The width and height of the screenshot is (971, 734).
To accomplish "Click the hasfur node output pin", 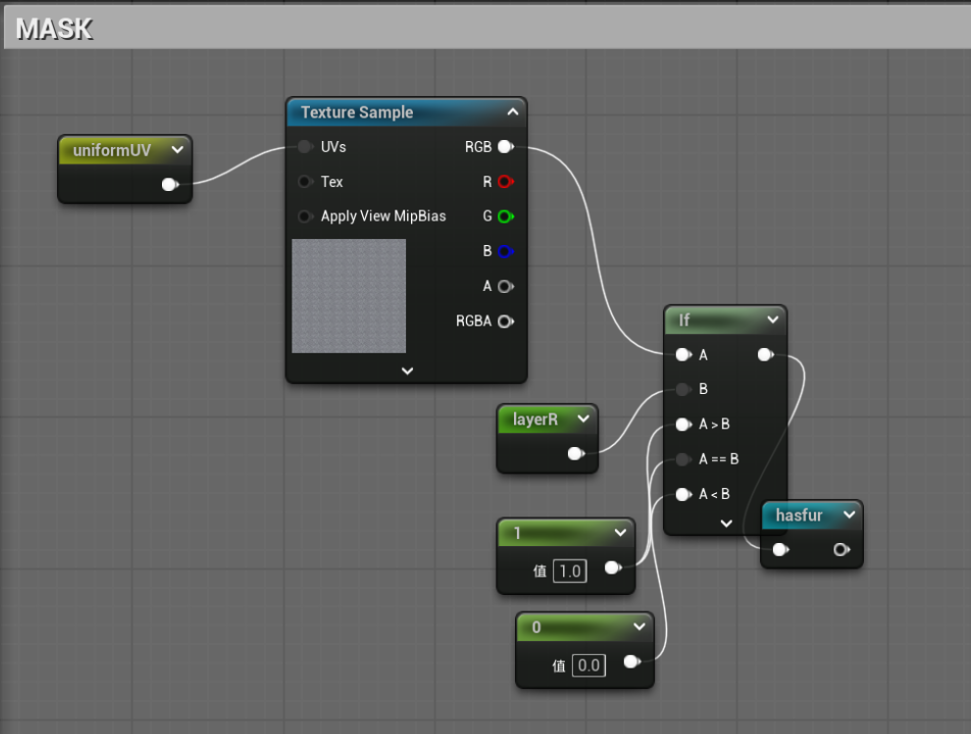I will (841, 549).
